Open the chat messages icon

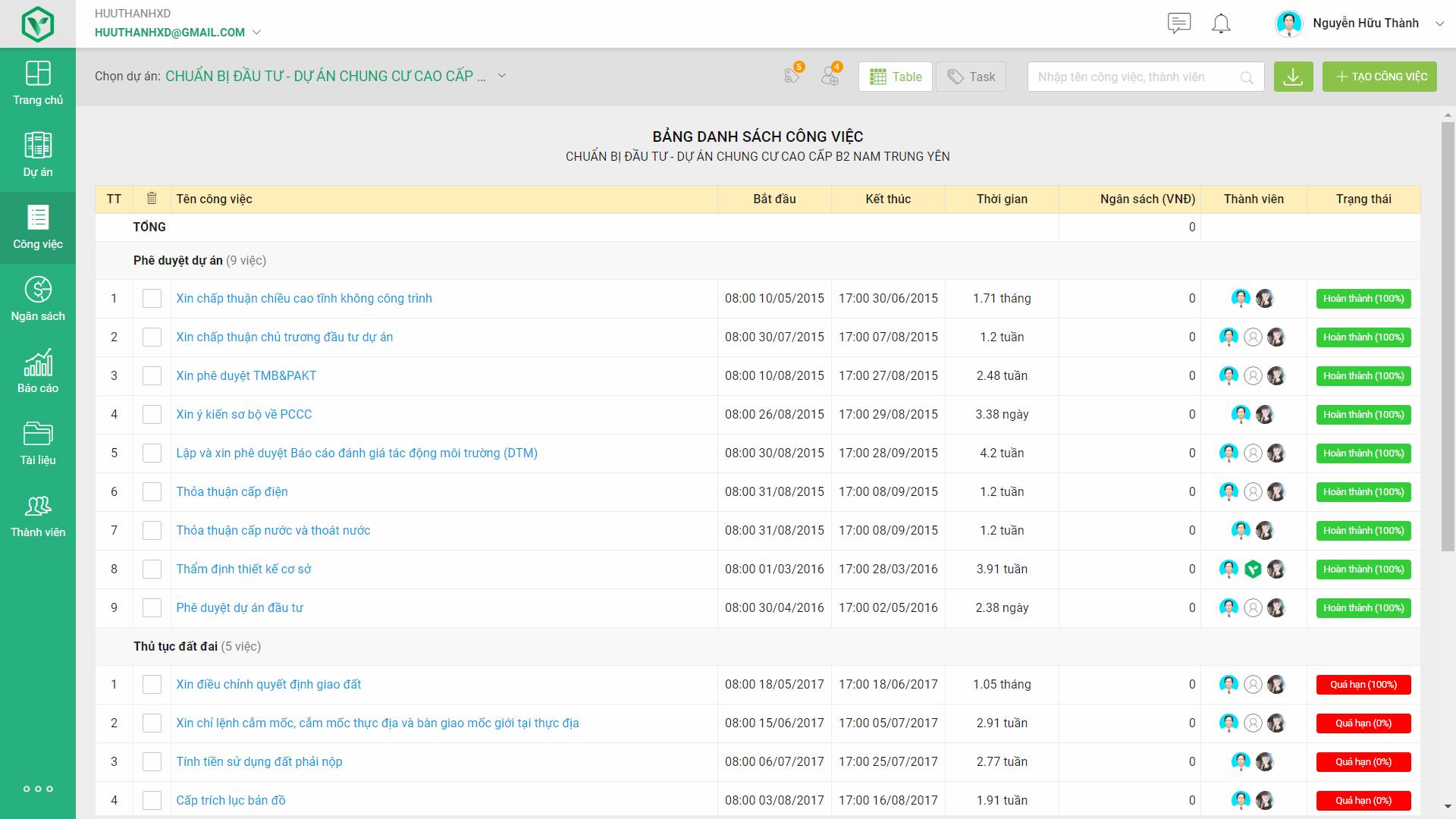pos(1179,24)
